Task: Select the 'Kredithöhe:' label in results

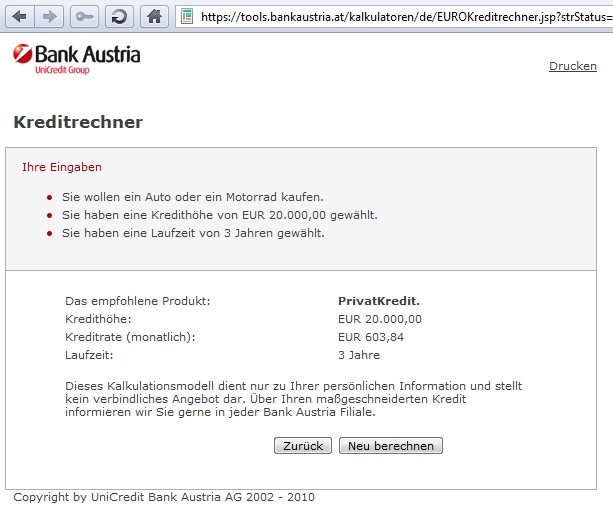Action: point(98,319)
